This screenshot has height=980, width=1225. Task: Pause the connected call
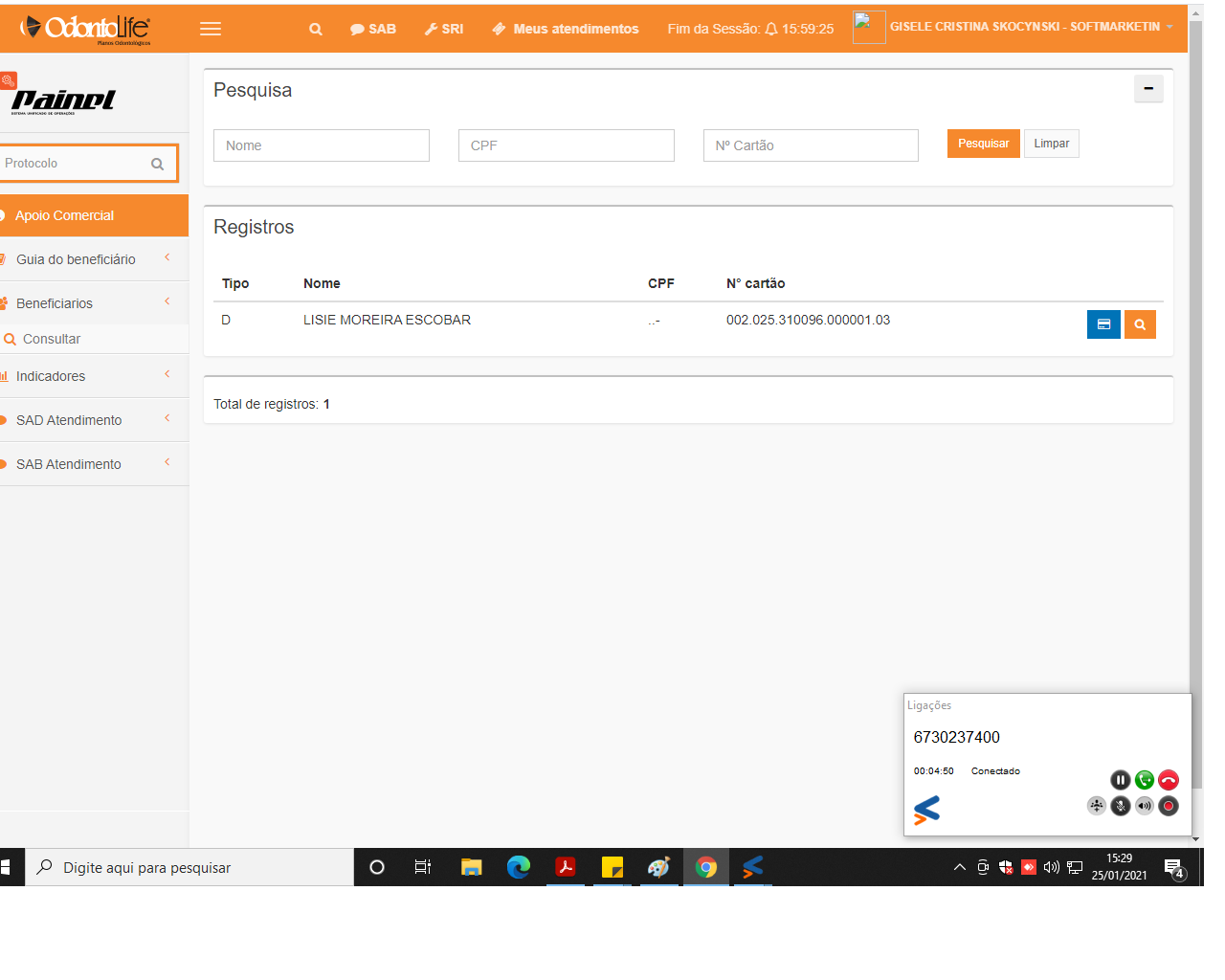[x=1120, y=780]
